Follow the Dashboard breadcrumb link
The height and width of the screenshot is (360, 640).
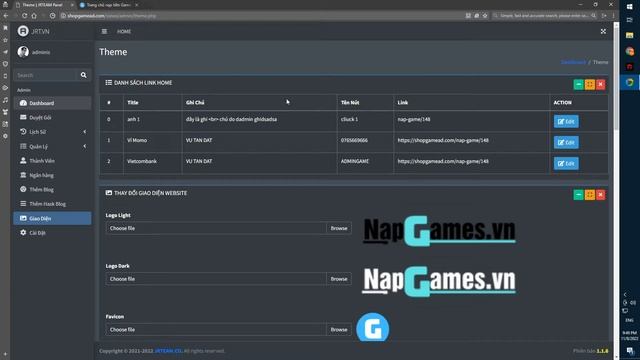pos(573,62)
